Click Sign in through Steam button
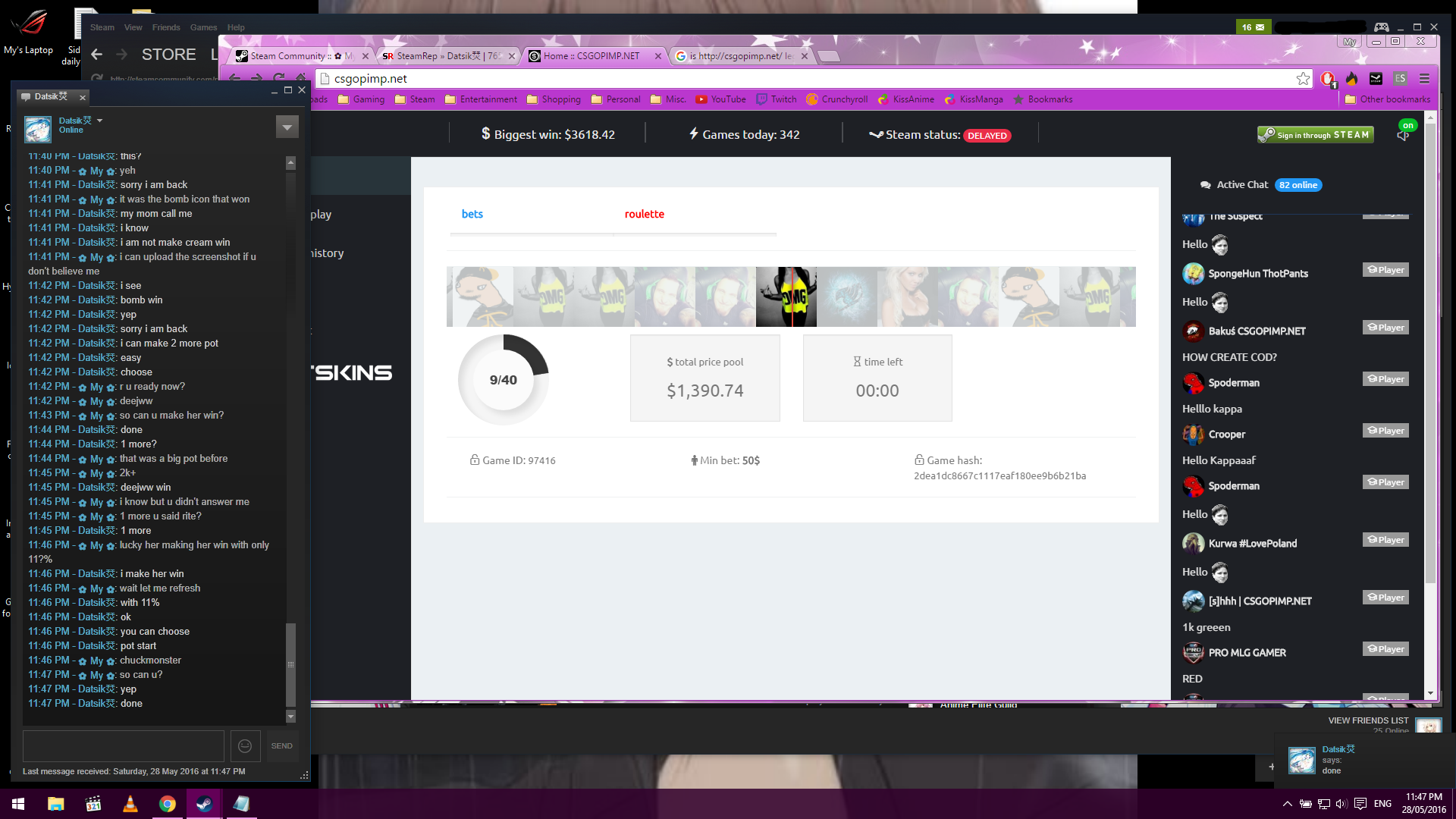The image size is (1456, 819). coord(1315,135)
